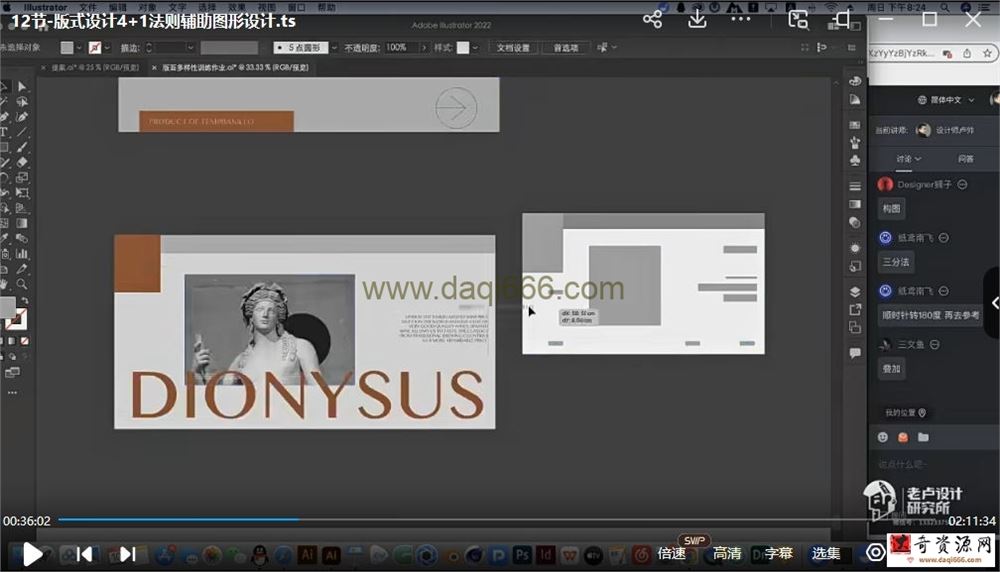
Task: Open 窗口 menu
Action: (297, 7)
